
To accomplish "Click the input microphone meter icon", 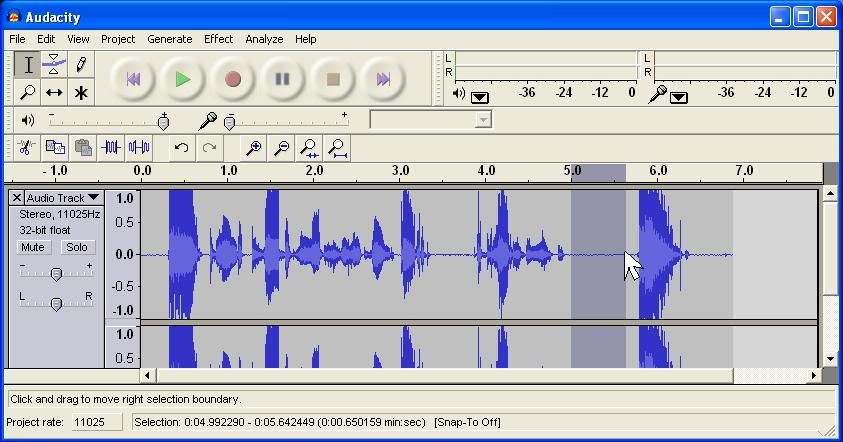I will tap(657, 94).
